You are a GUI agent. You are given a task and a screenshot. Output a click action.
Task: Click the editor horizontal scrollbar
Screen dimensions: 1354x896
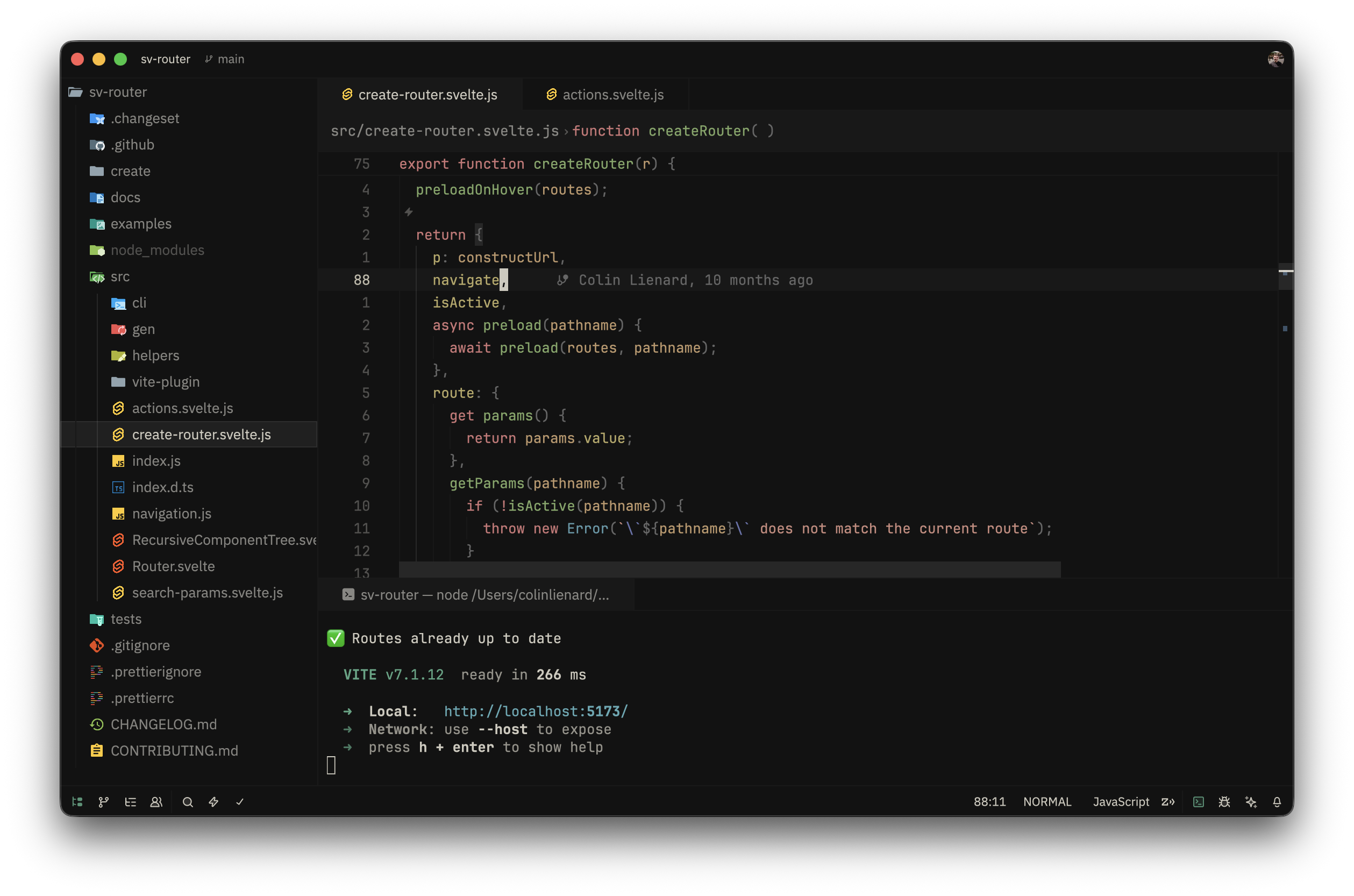tap(730, 569)
